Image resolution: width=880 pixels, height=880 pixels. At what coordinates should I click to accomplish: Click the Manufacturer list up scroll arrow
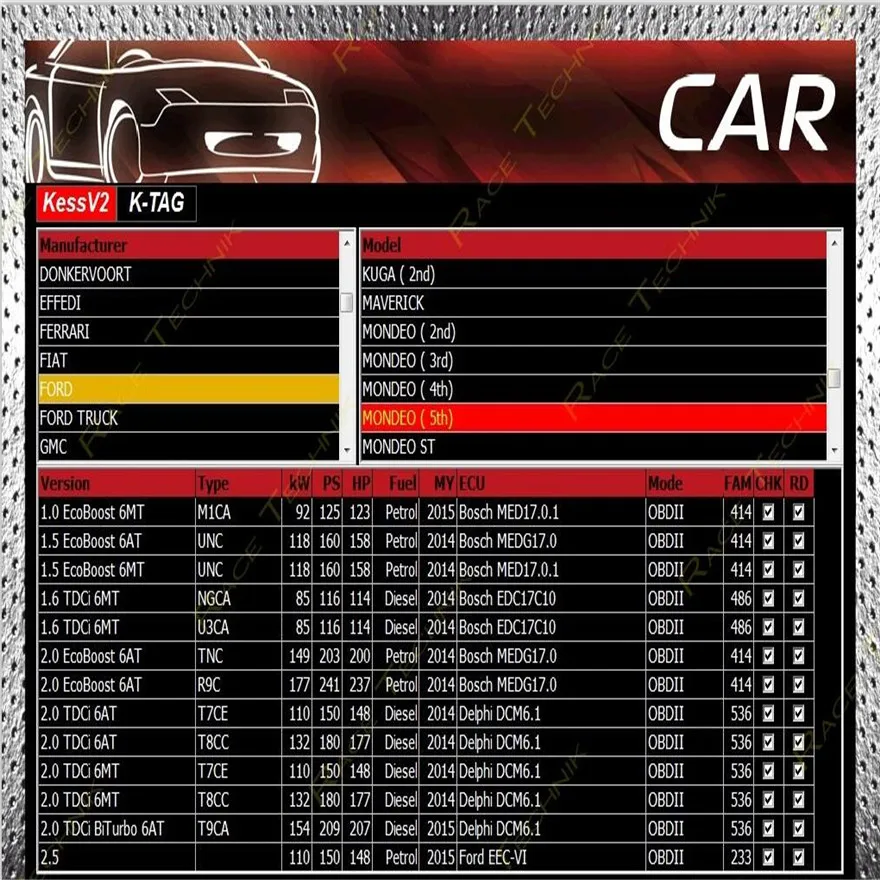click(x=347, y=243)
